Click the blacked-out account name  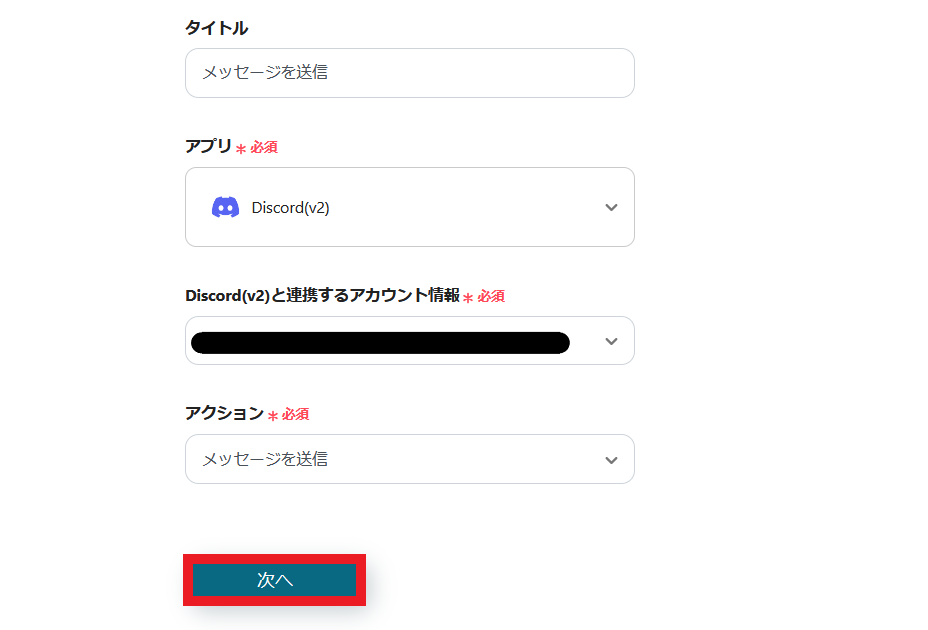[x=380, y=343]
